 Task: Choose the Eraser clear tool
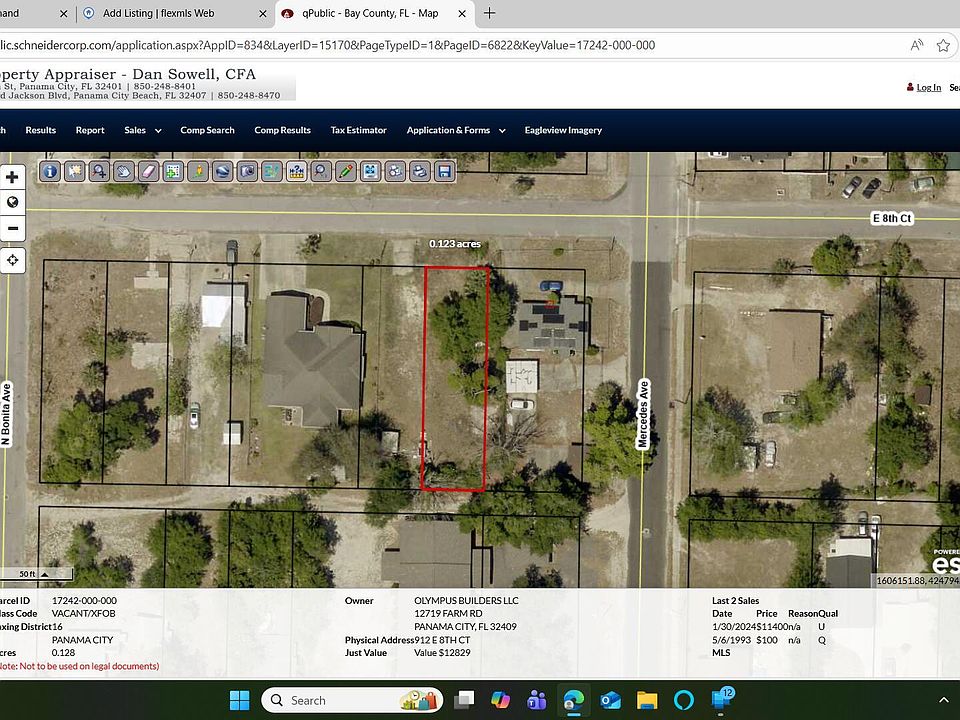coord(148,171)
